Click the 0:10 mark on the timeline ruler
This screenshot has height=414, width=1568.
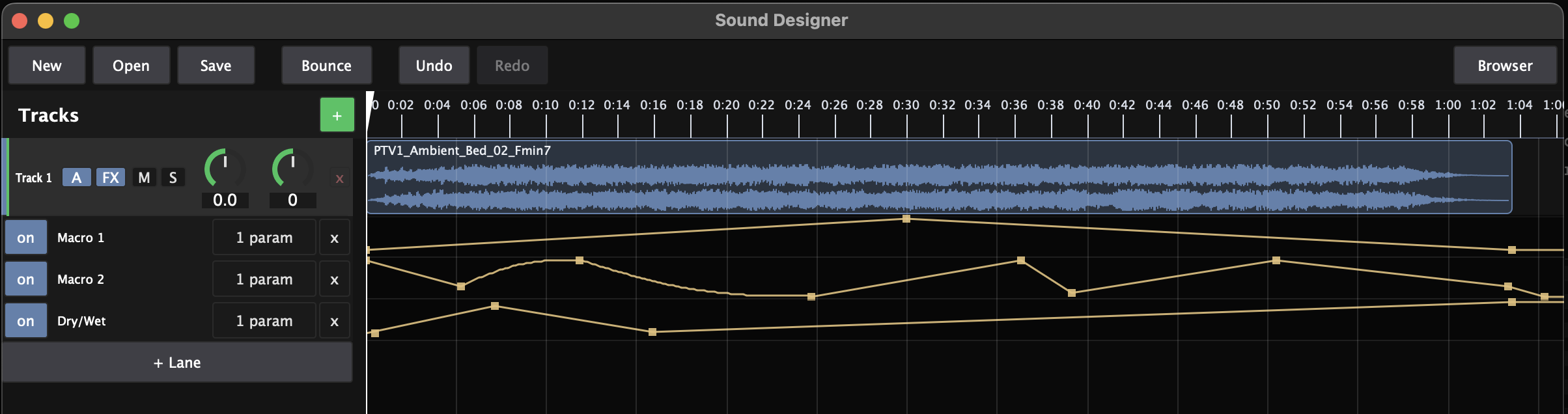[x=546, y=105]
